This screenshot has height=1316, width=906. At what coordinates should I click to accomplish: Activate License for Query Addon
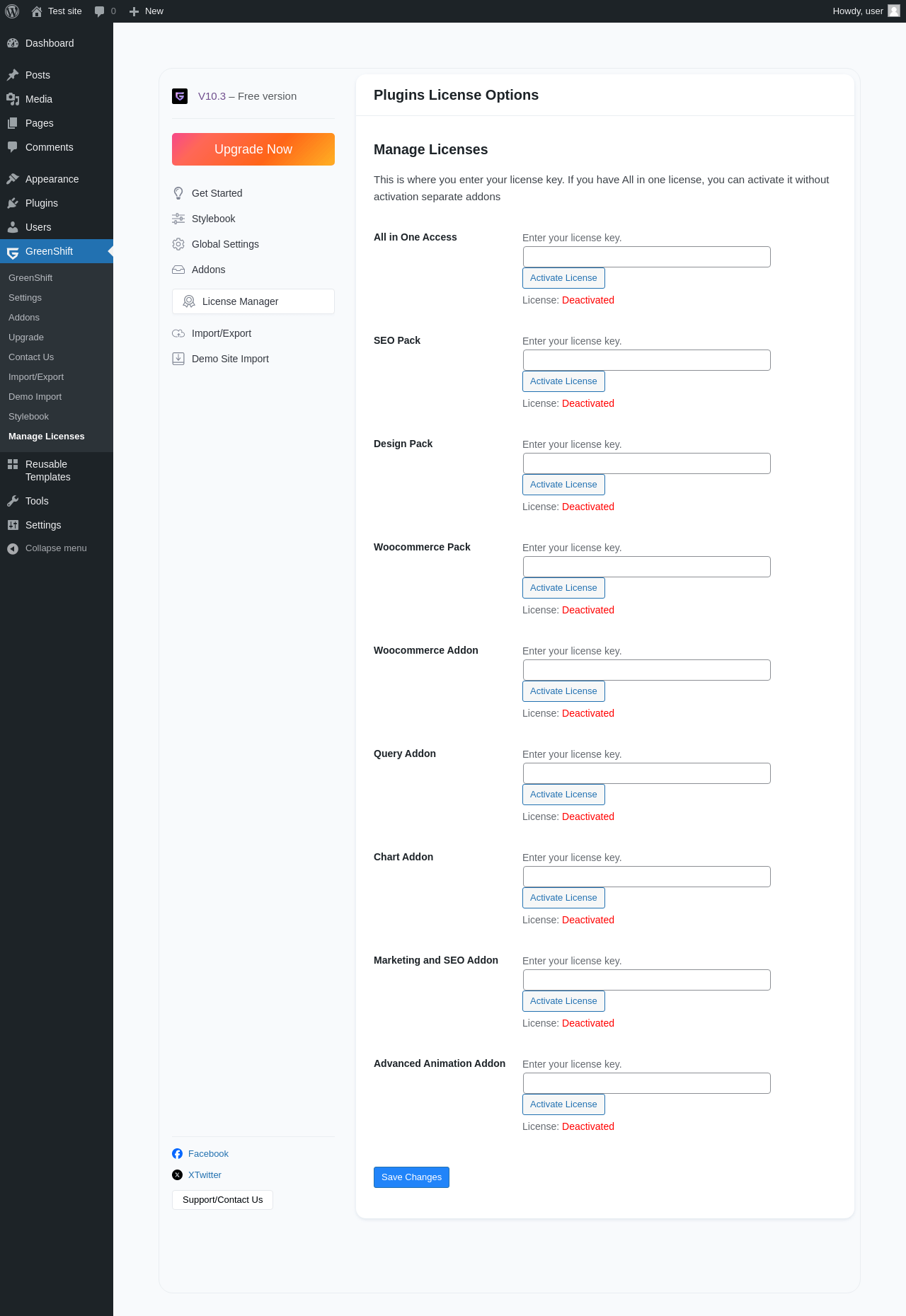tap(563, 795)
